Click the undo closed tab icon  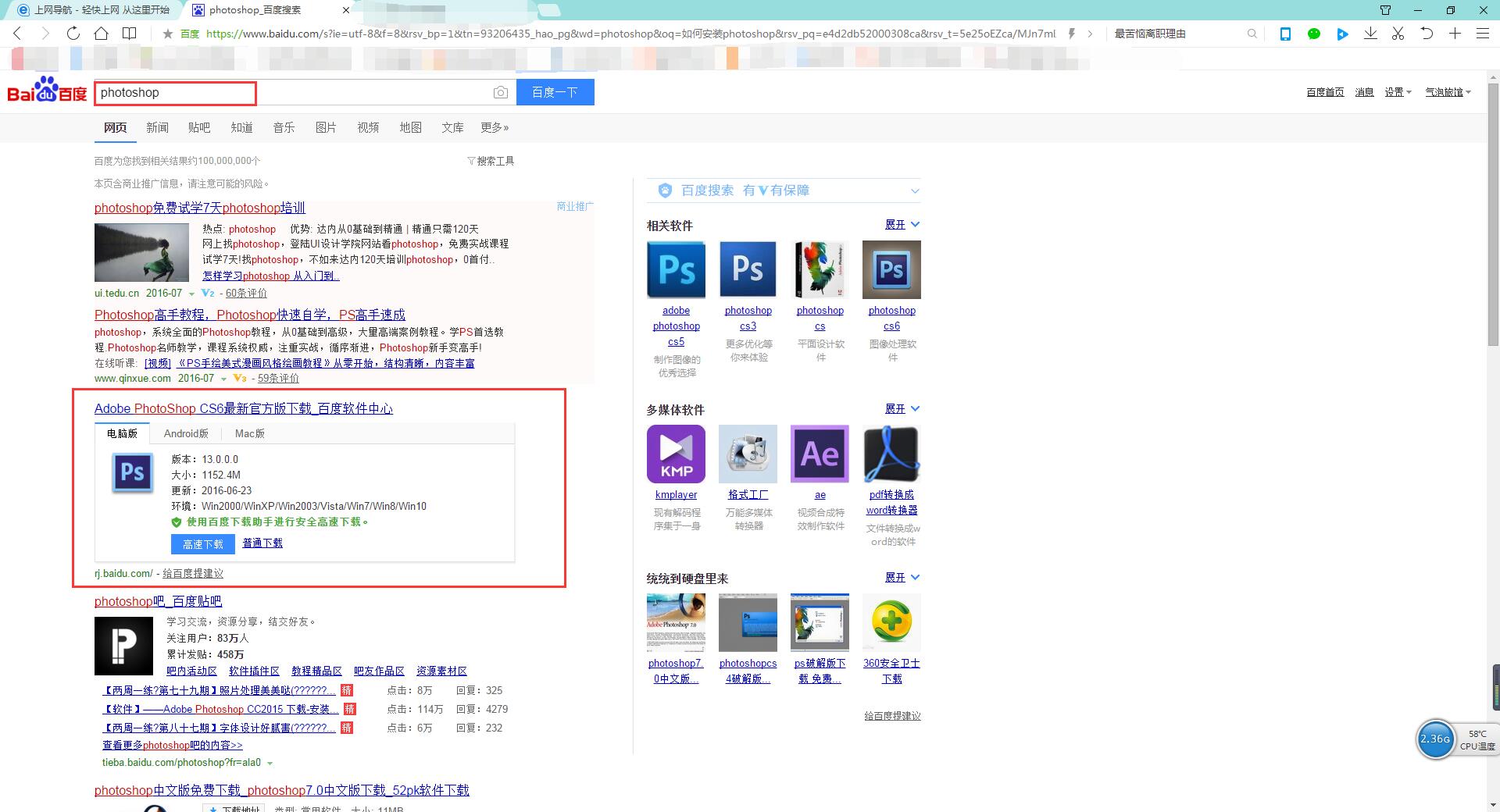tap(1427, 34)
